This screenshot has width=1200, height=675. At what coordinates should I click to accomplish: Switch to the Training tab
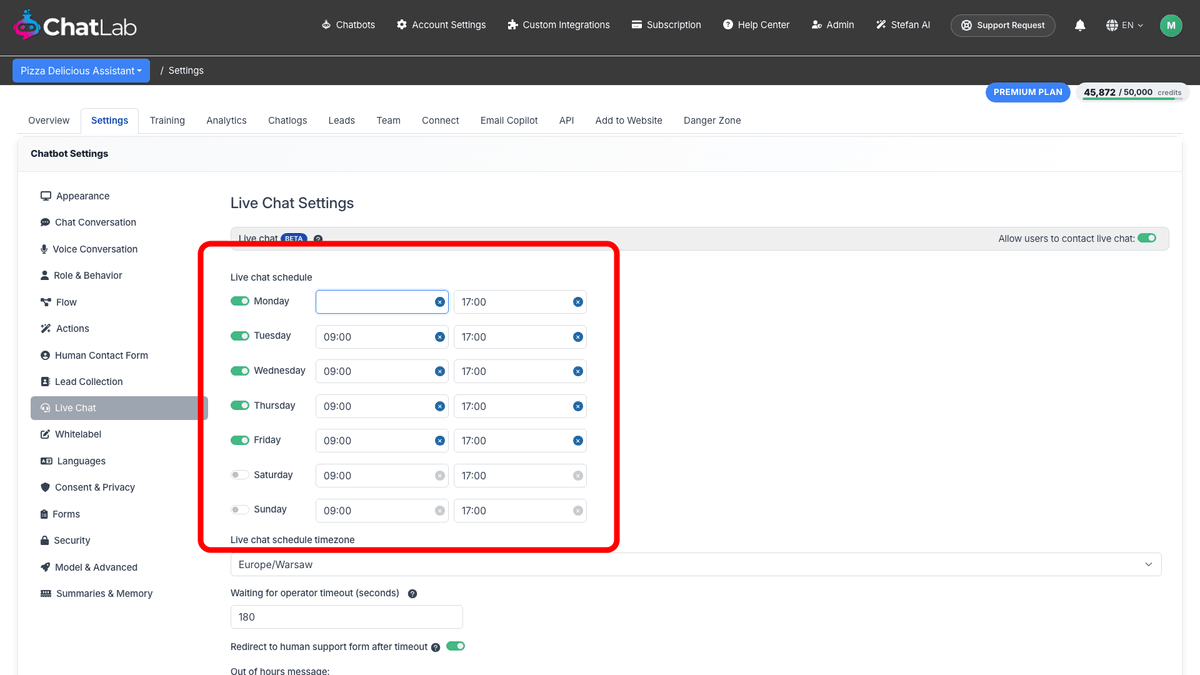[167, 120]
